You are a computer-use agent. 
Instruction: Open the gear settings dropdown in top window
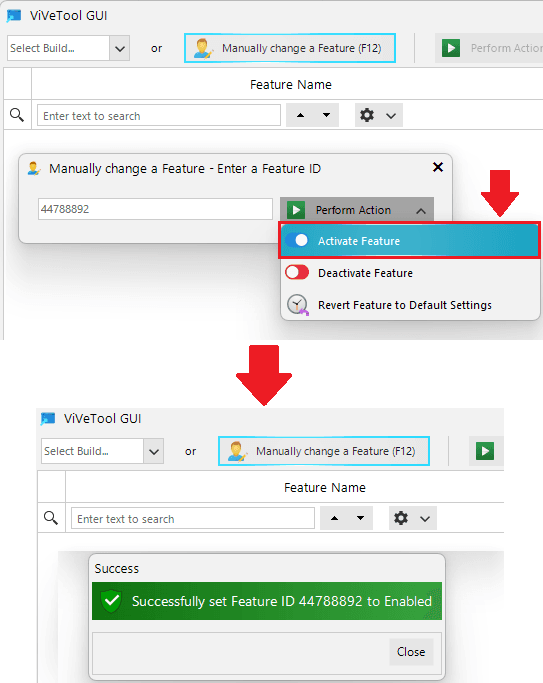[378, 115]
